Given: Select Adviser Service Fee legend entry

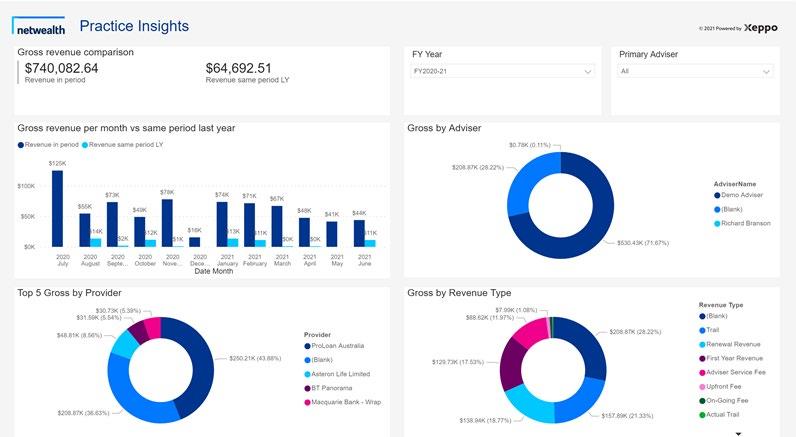Looking at the screenshot, I should click(x=732, y=372).
